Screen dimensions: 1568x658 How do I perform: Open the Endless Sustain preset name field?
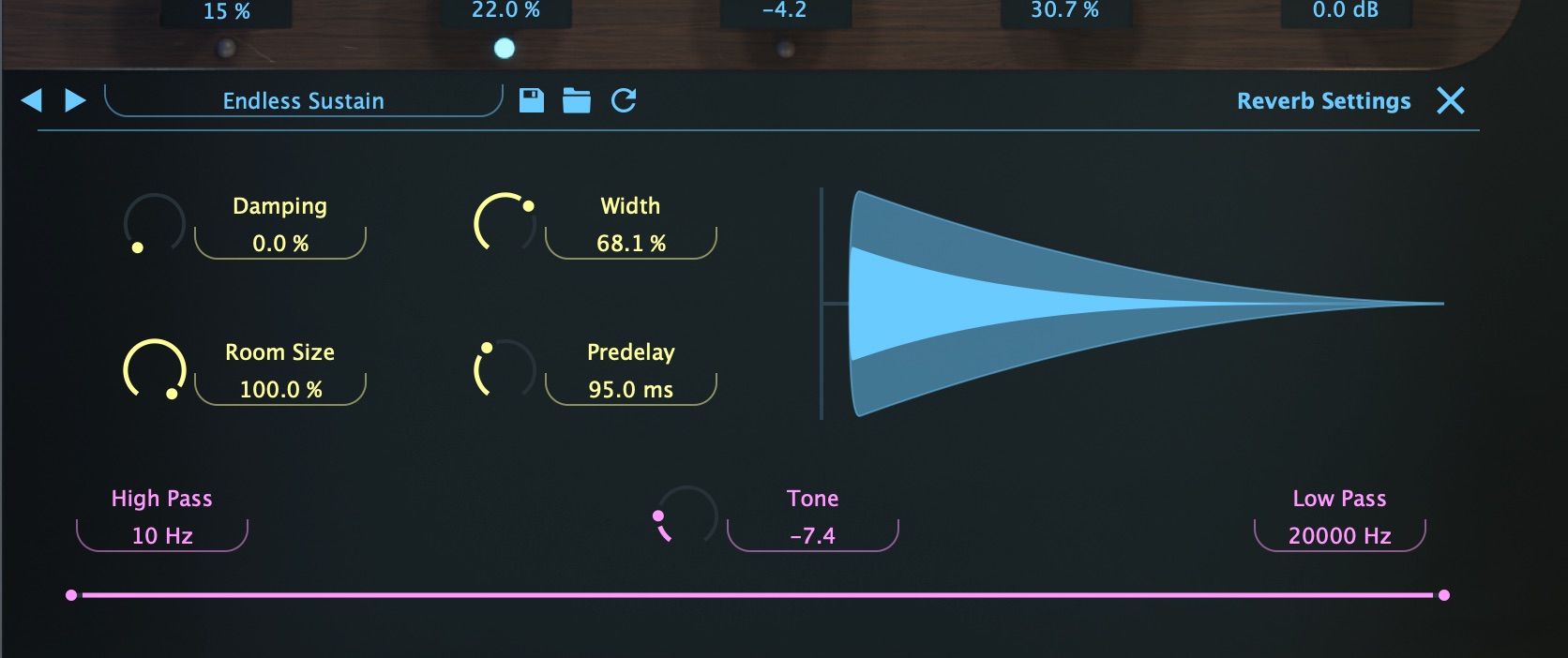303,100
